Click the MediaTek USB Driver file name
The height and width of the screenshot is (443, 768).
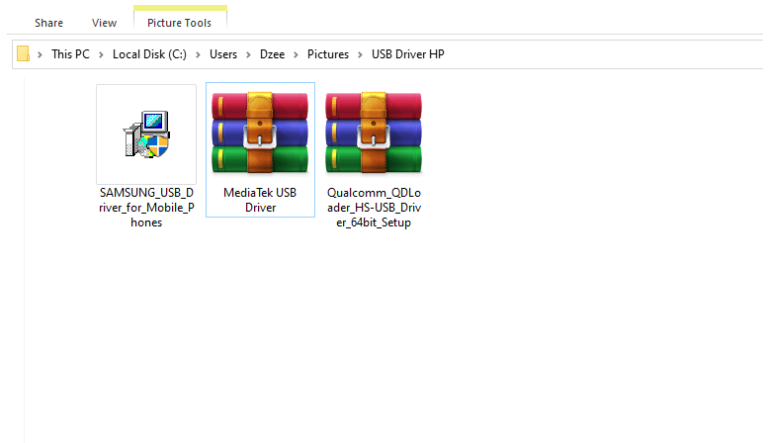click(x=260, y=200)
